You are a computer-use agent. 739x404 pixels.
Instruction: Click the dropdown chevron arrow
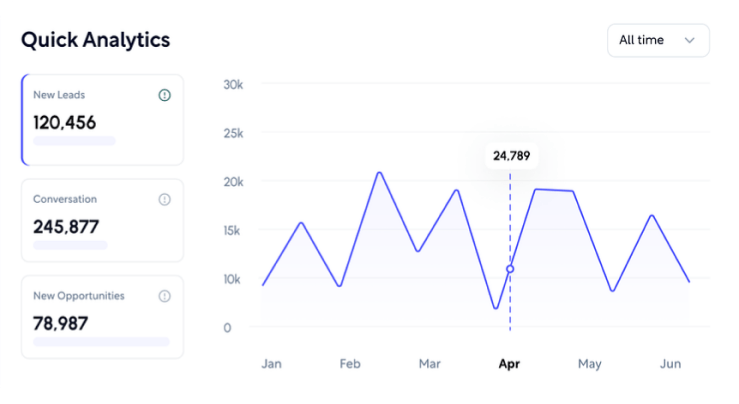click(689, 40)
